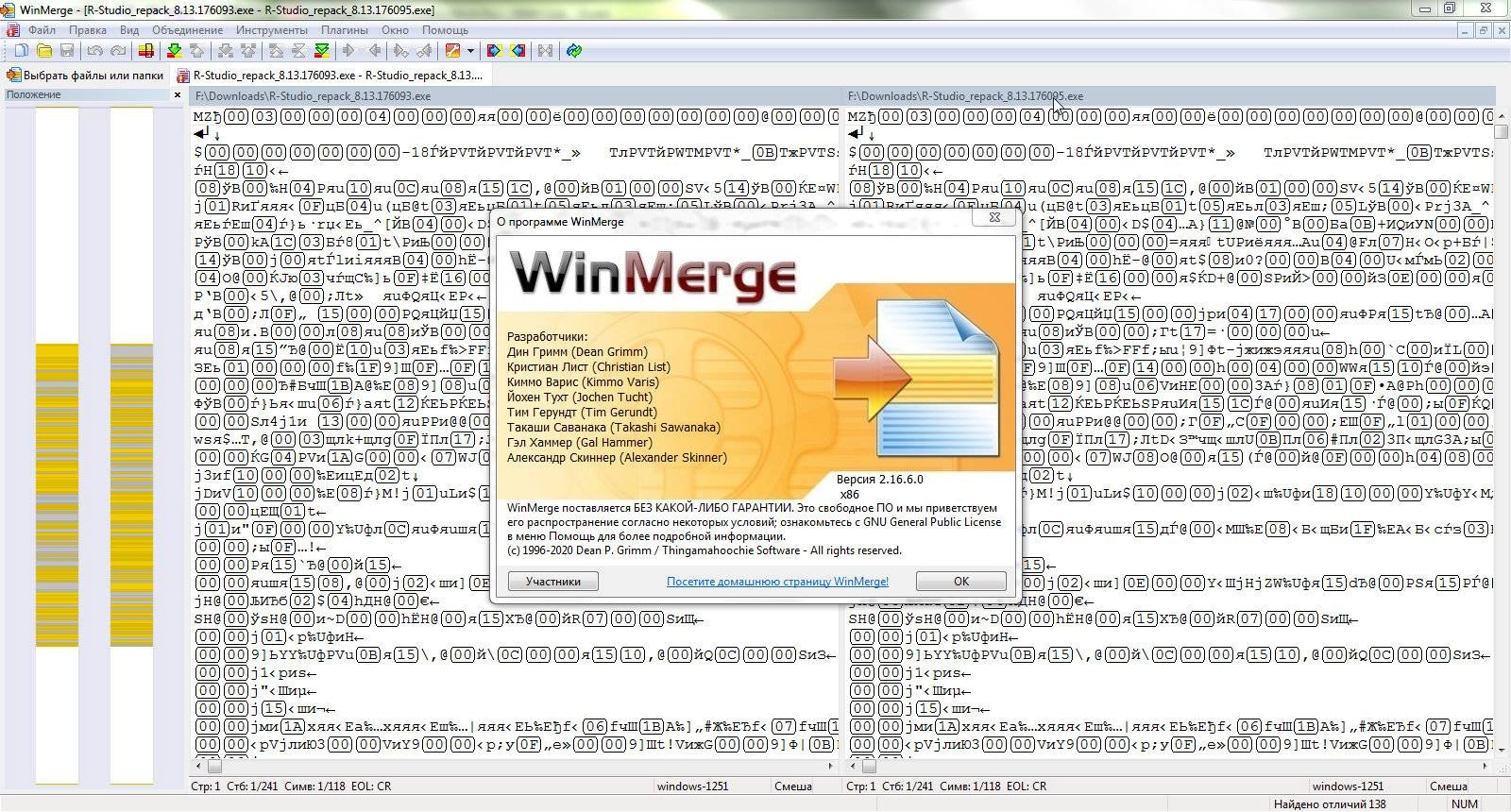This screenshot has width=1511, height=812.
Task: Open the Правка menu
Action: (x=87, y=30)
